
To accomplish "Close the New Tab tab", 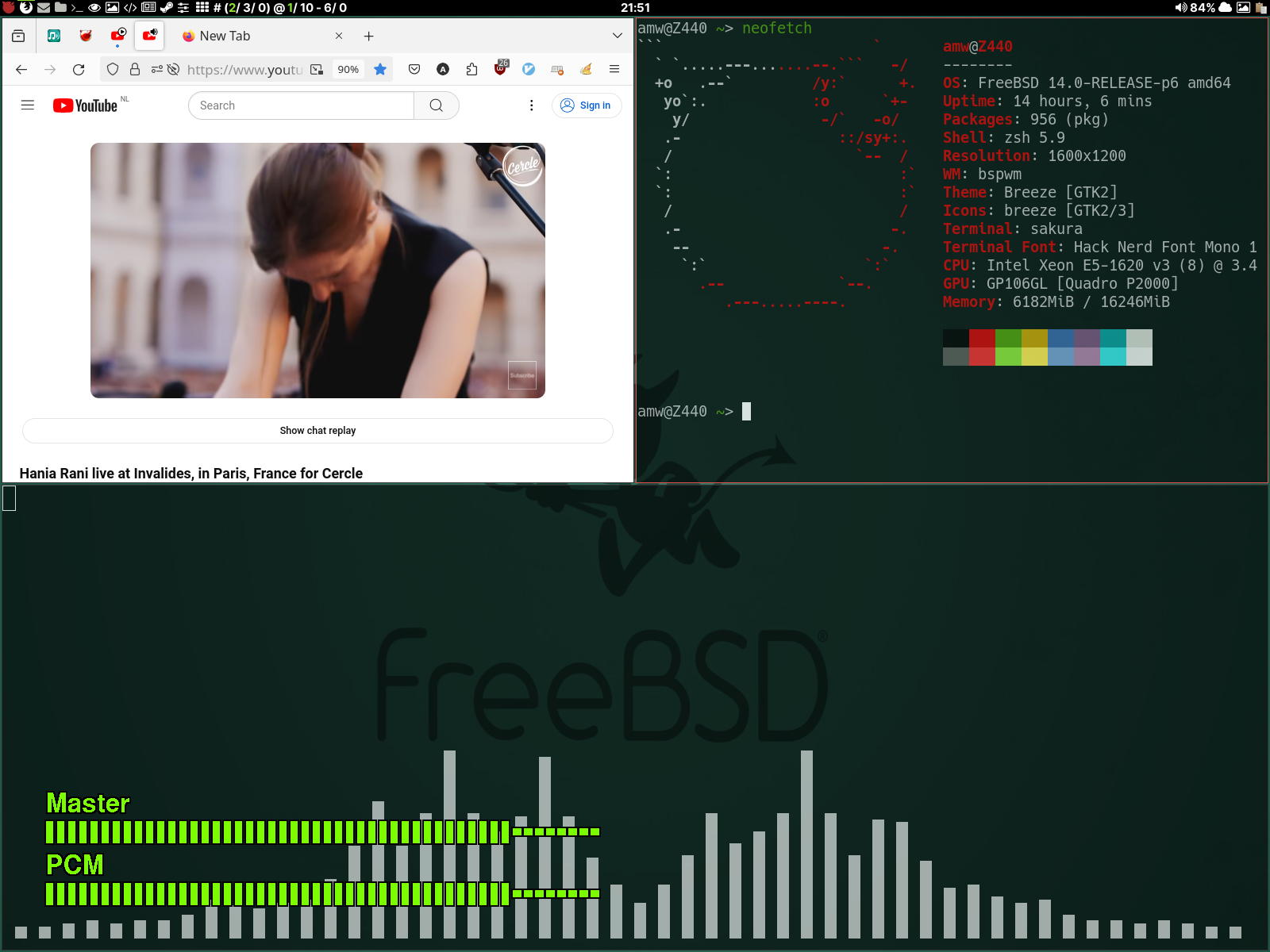I will coord(339,36).
